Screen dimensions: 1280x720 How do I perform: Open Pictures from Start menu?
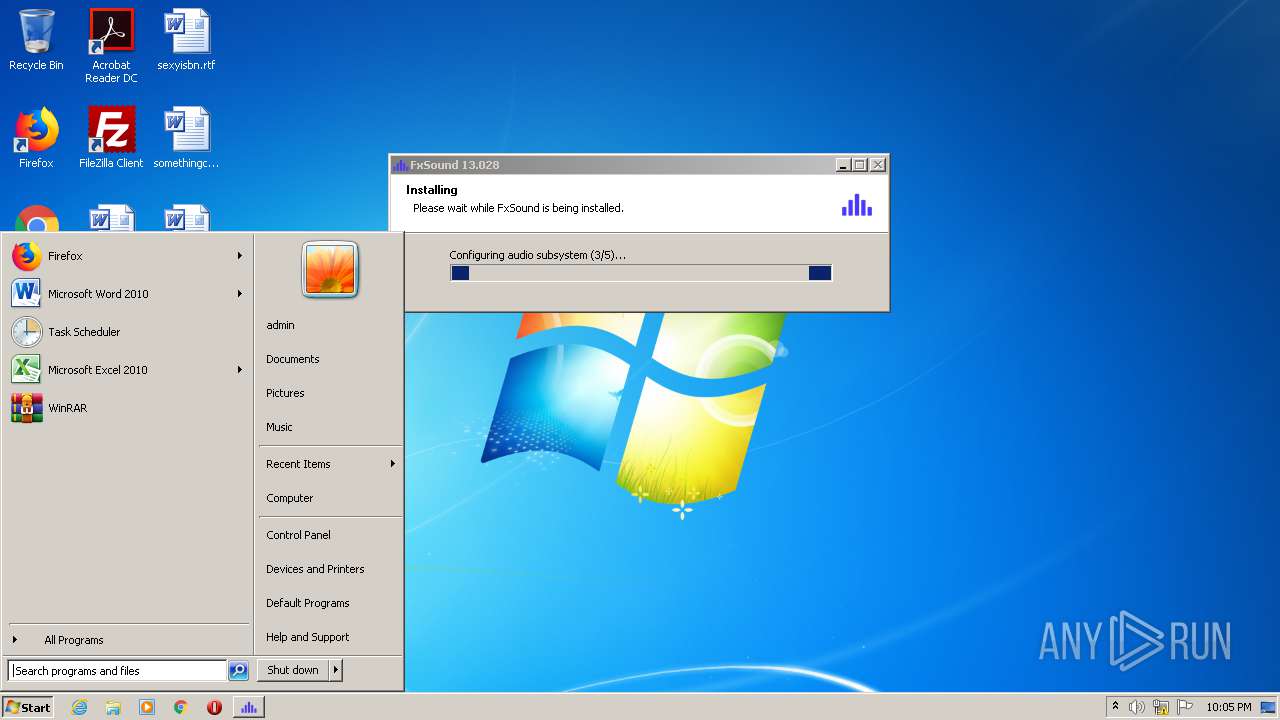click(285, 393)
